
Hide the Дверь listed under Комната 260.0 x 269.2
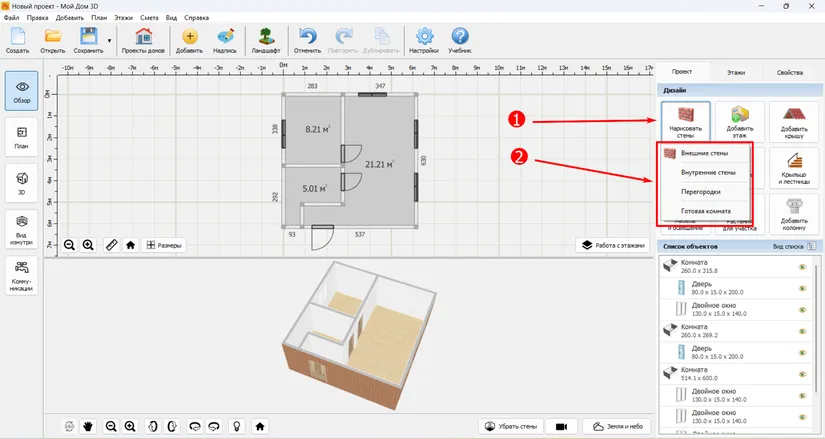pos(802,353)
